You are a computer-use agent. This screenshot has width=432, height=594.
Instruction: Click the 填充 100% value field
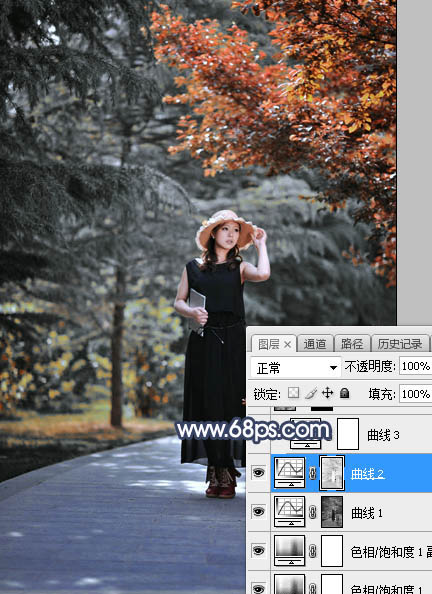[415, 394]
